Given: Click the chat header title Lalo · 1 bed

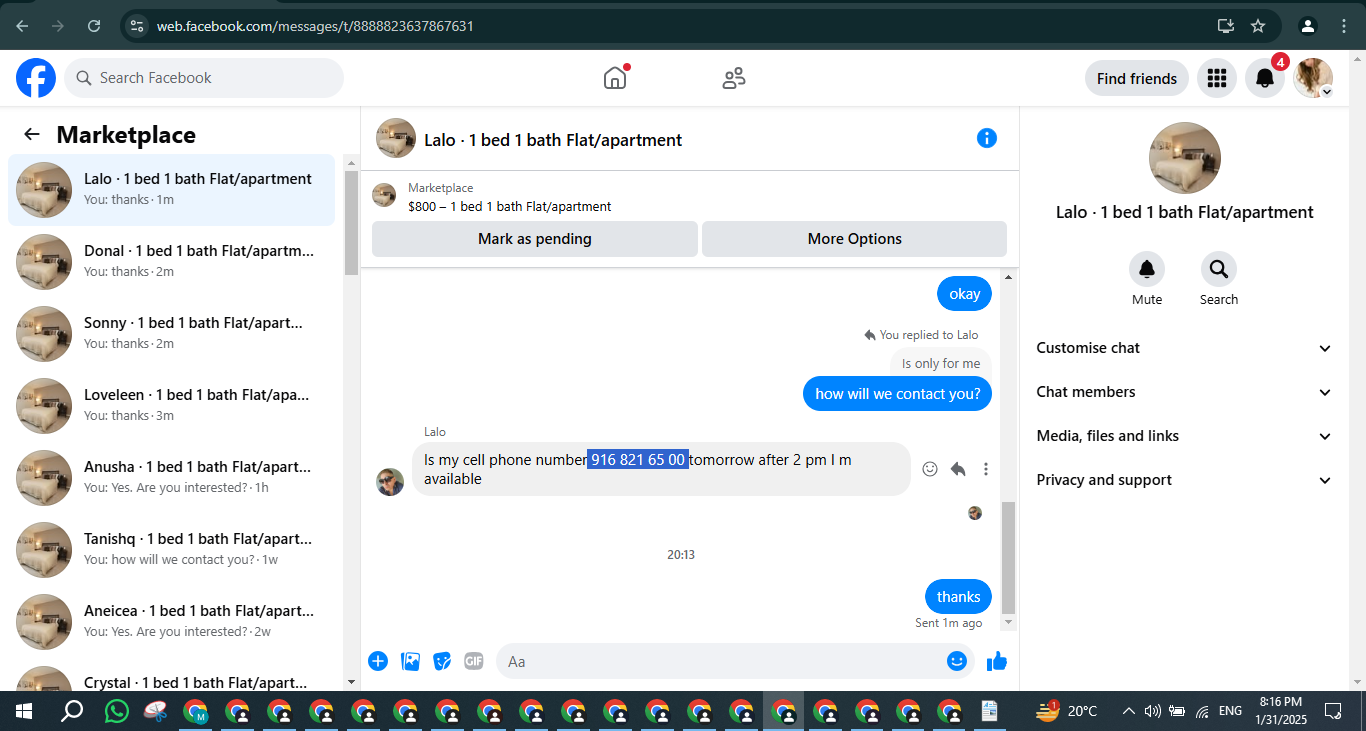Looking at the screenshot, I should pos(553,140).
